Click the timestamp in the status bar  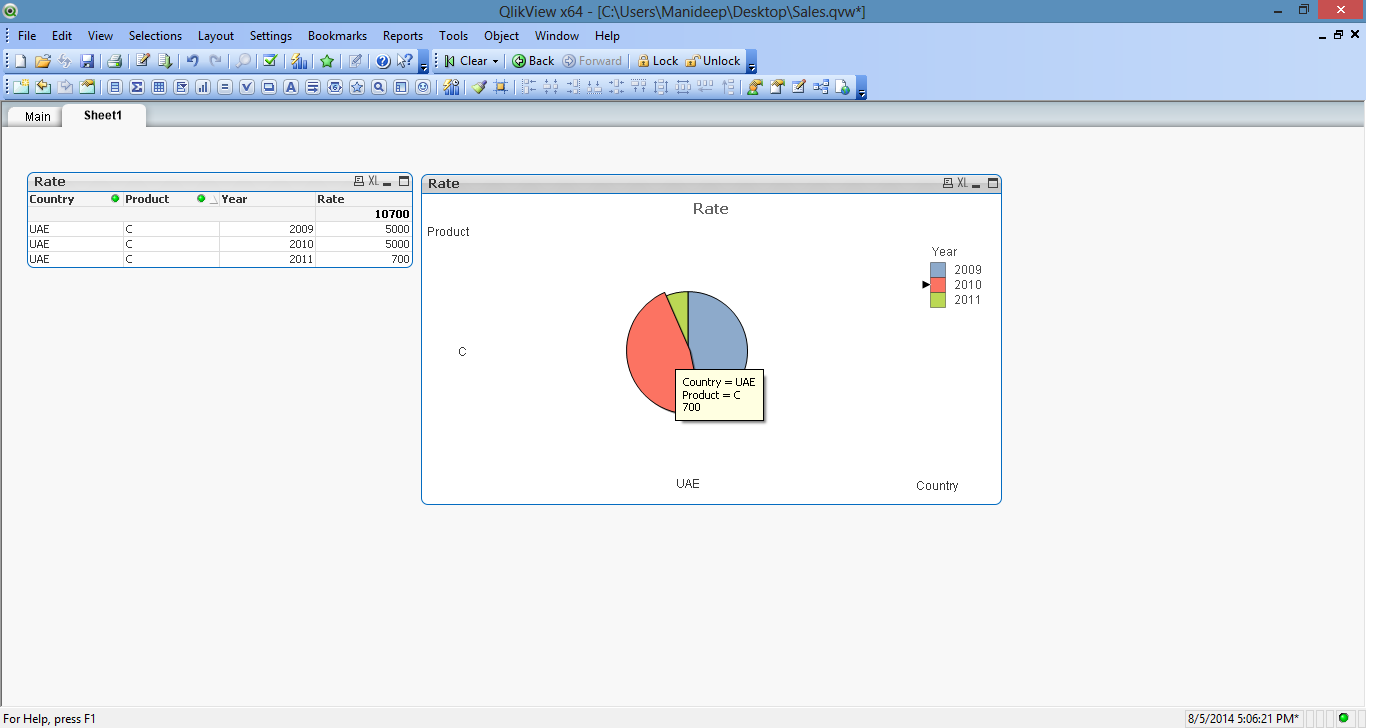click(1243, 718)
